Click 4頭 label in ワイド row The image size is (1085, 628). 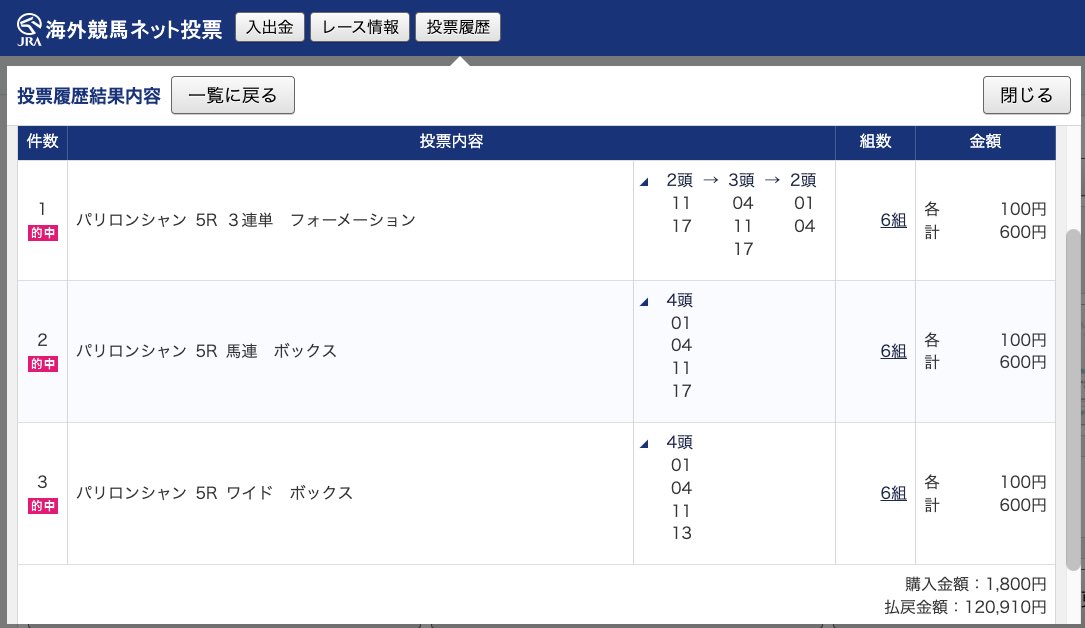(680, 442)
